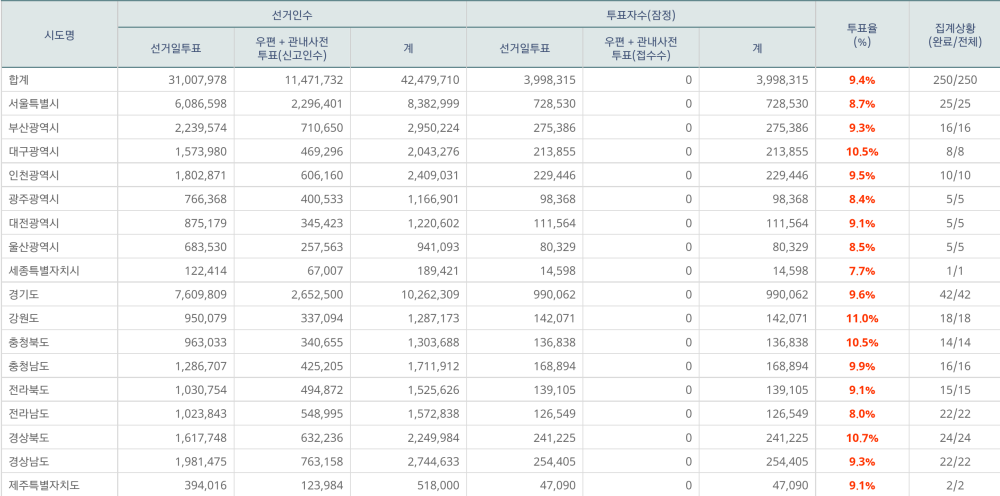Image resolution: width=1000 pixels, height=496 pixels.
Task: Click 인천광역시's 10/10 tally status
Action: [x=953, y=175]
